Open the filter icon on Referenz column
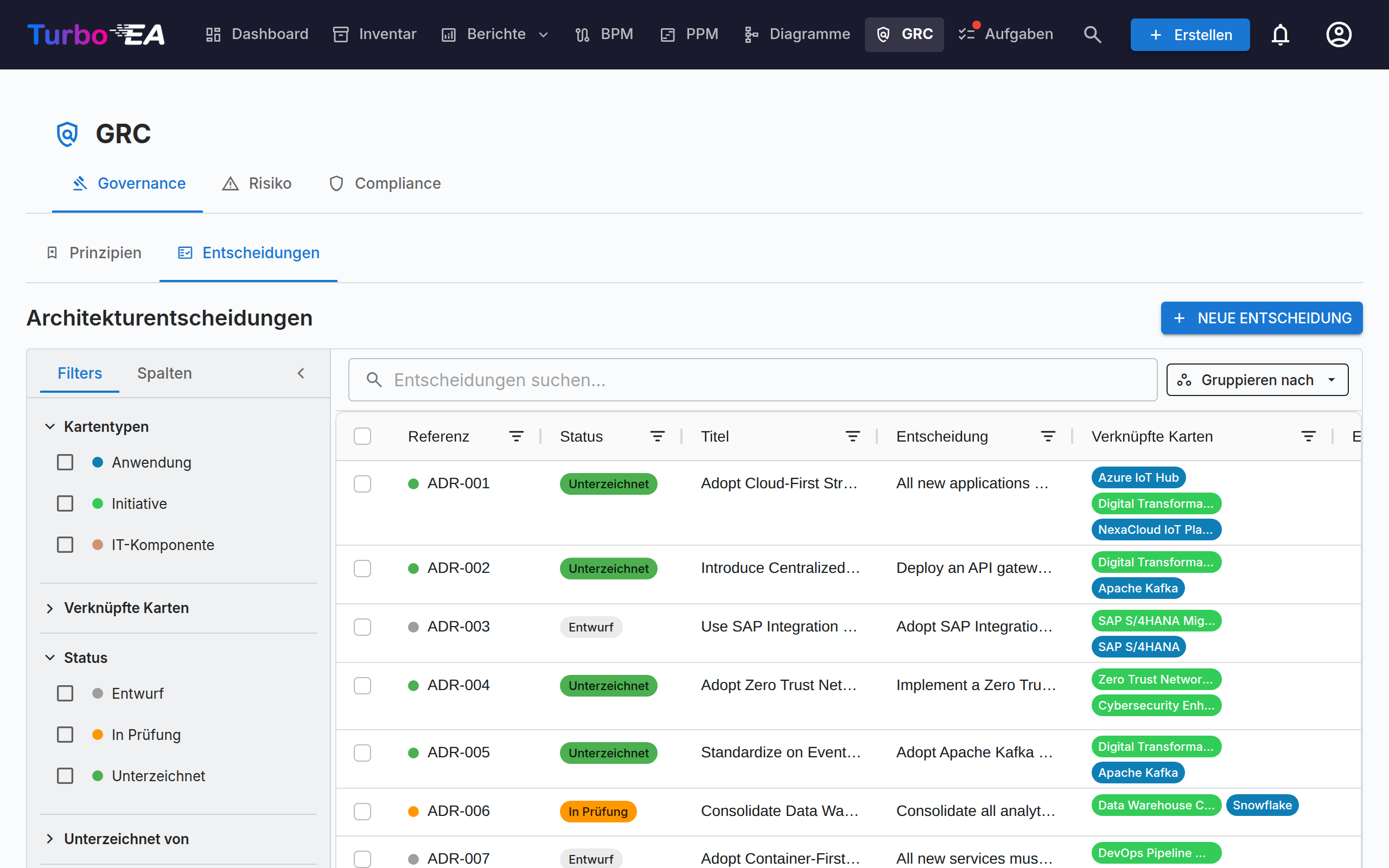The height and width of the screenshot is (868, 1389). tap(516, 436)
